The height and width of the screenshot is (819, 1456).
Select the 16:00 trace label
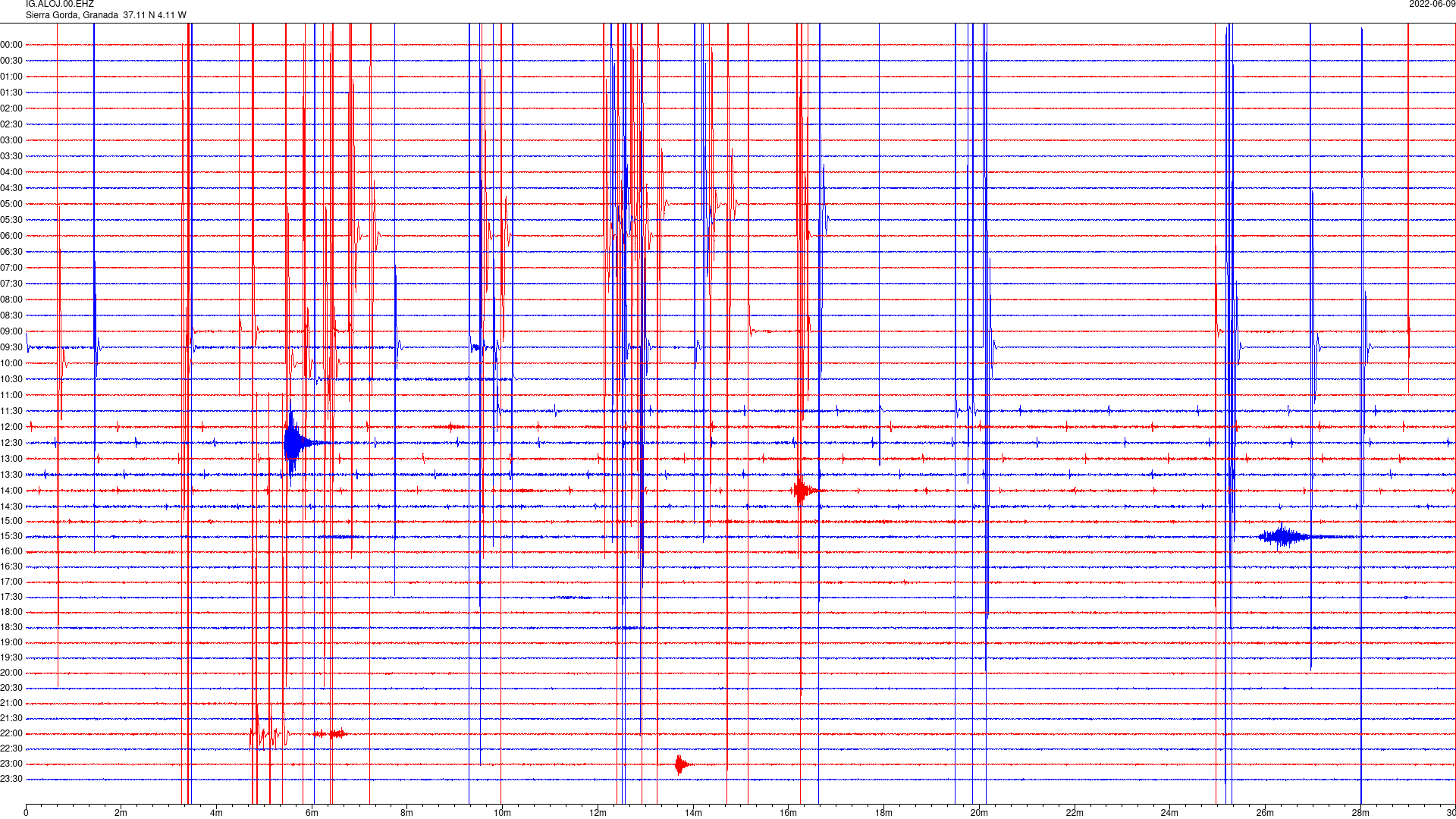[11, 551]
